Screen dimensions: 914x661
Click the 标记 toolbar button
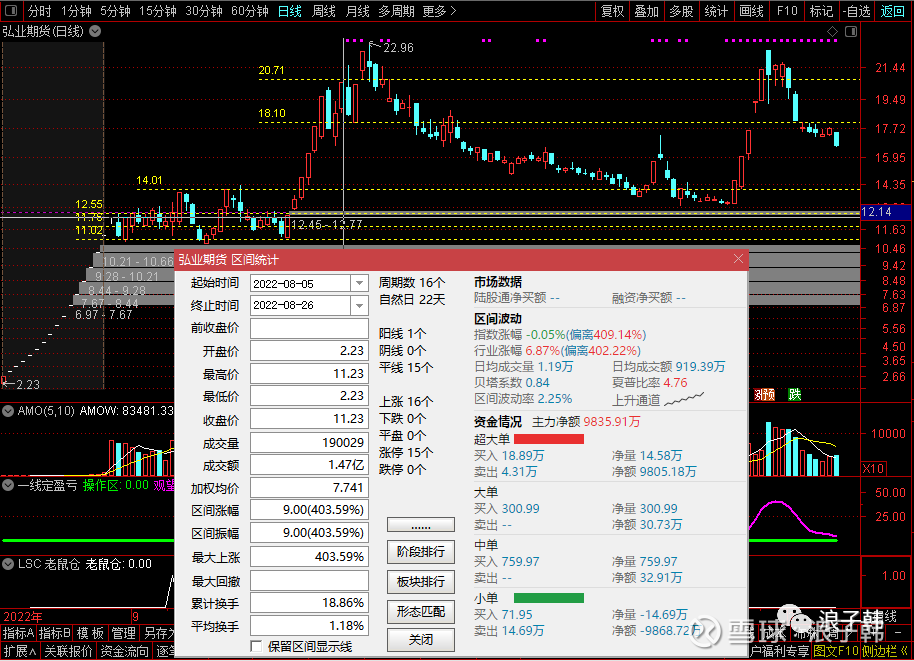click(x=821, y=11)
